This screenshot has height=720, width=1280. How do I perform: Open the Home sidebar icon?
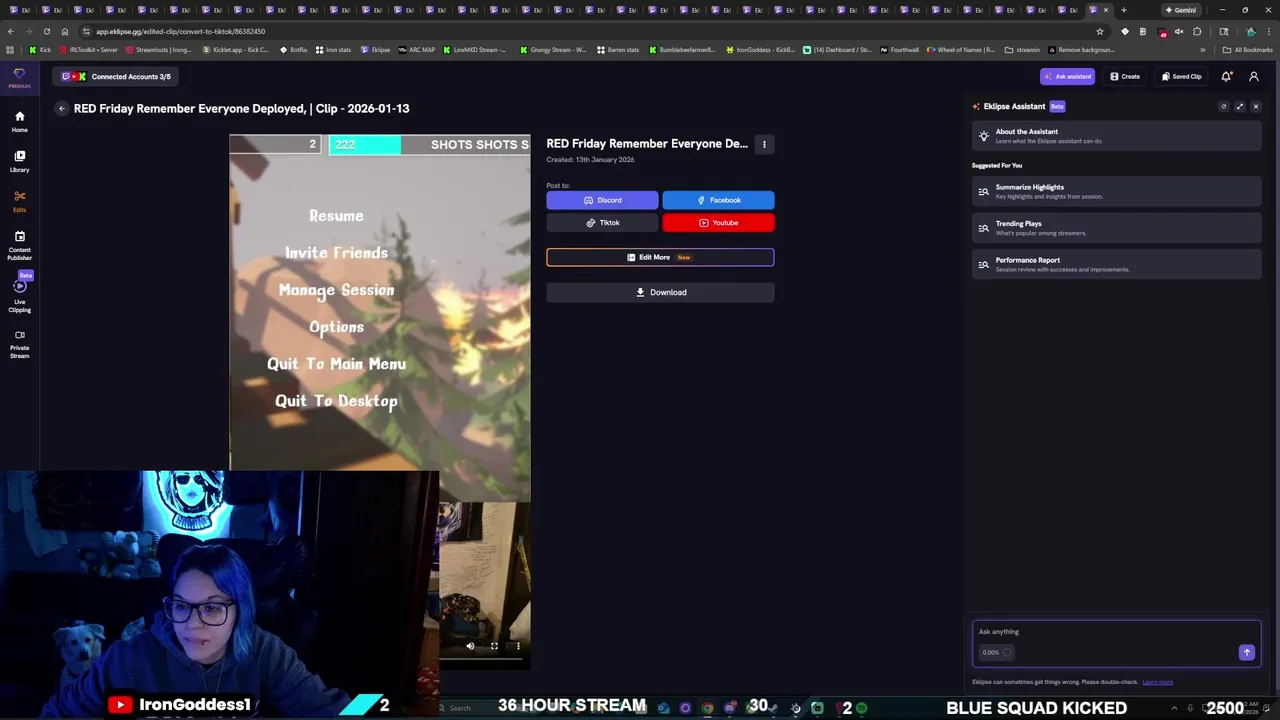(x=19, y=122)
